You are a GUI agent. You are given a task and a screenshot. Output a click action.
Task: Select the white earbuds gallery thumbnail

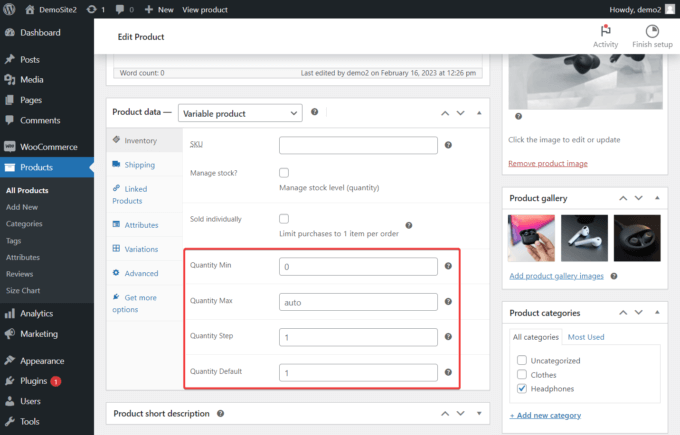(584, 238)
